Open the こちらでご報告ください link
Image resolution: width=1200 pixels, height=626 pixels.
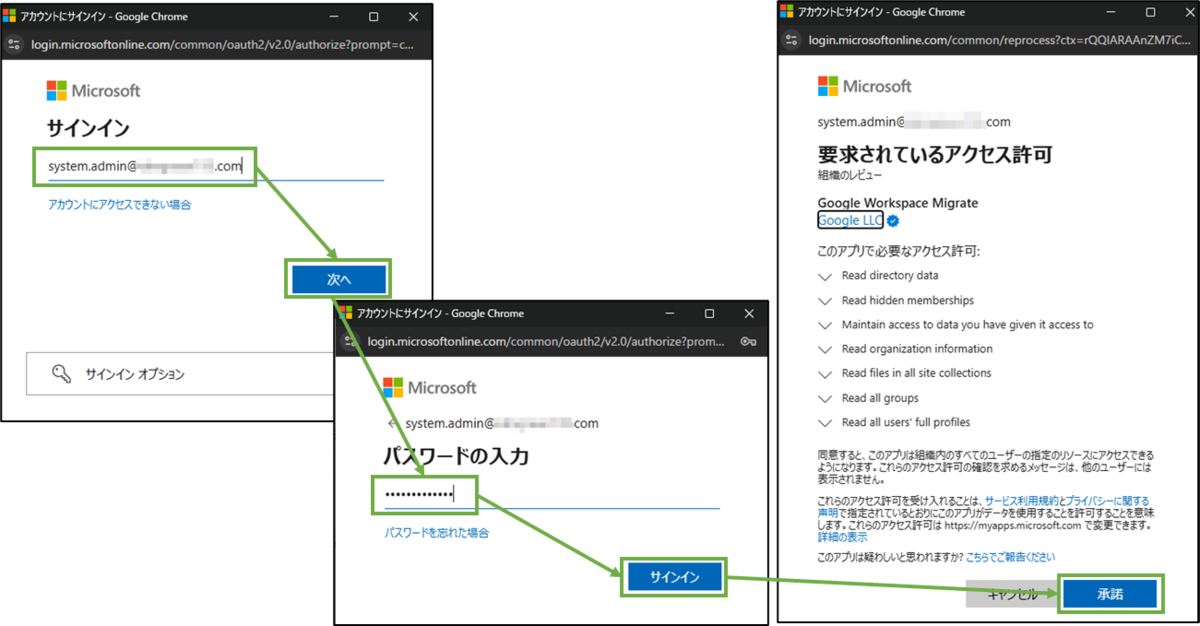[x=1010, y=556]
